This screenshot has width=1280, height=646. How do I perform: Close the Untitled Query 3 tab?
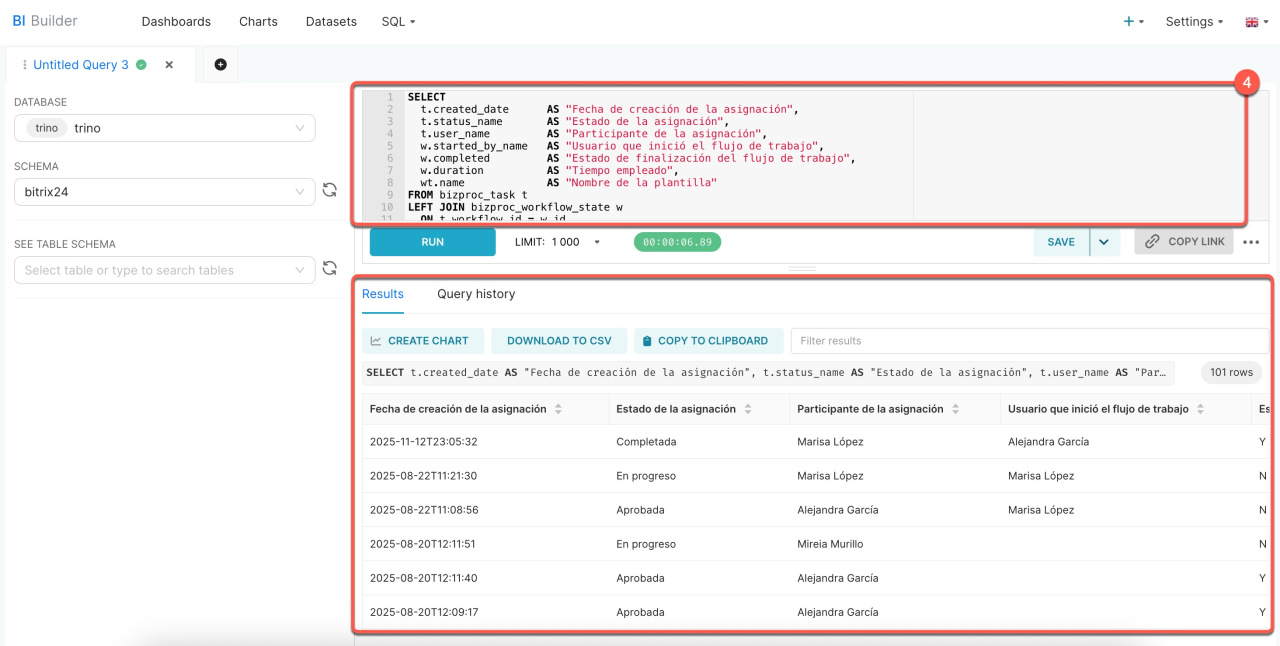pos(169,65)
